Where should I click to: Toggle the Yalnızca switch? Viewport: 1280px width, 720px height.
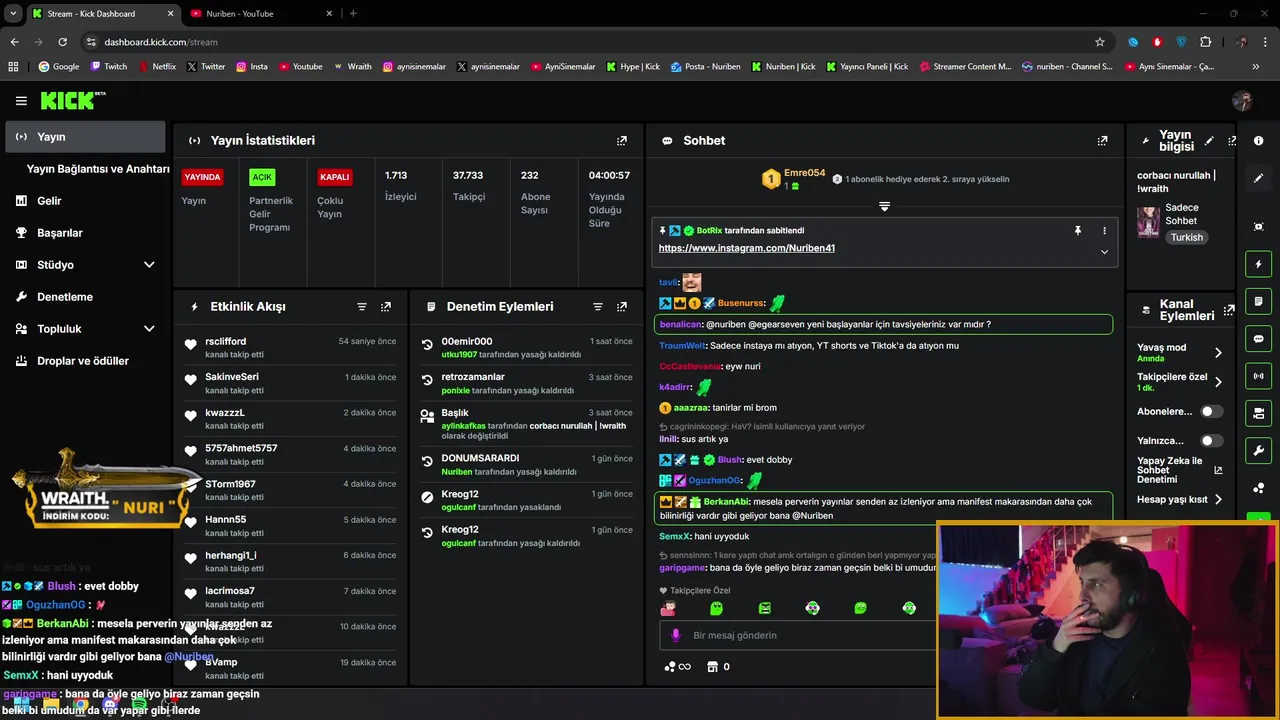pyautogui.click(x=1211, y=440)
